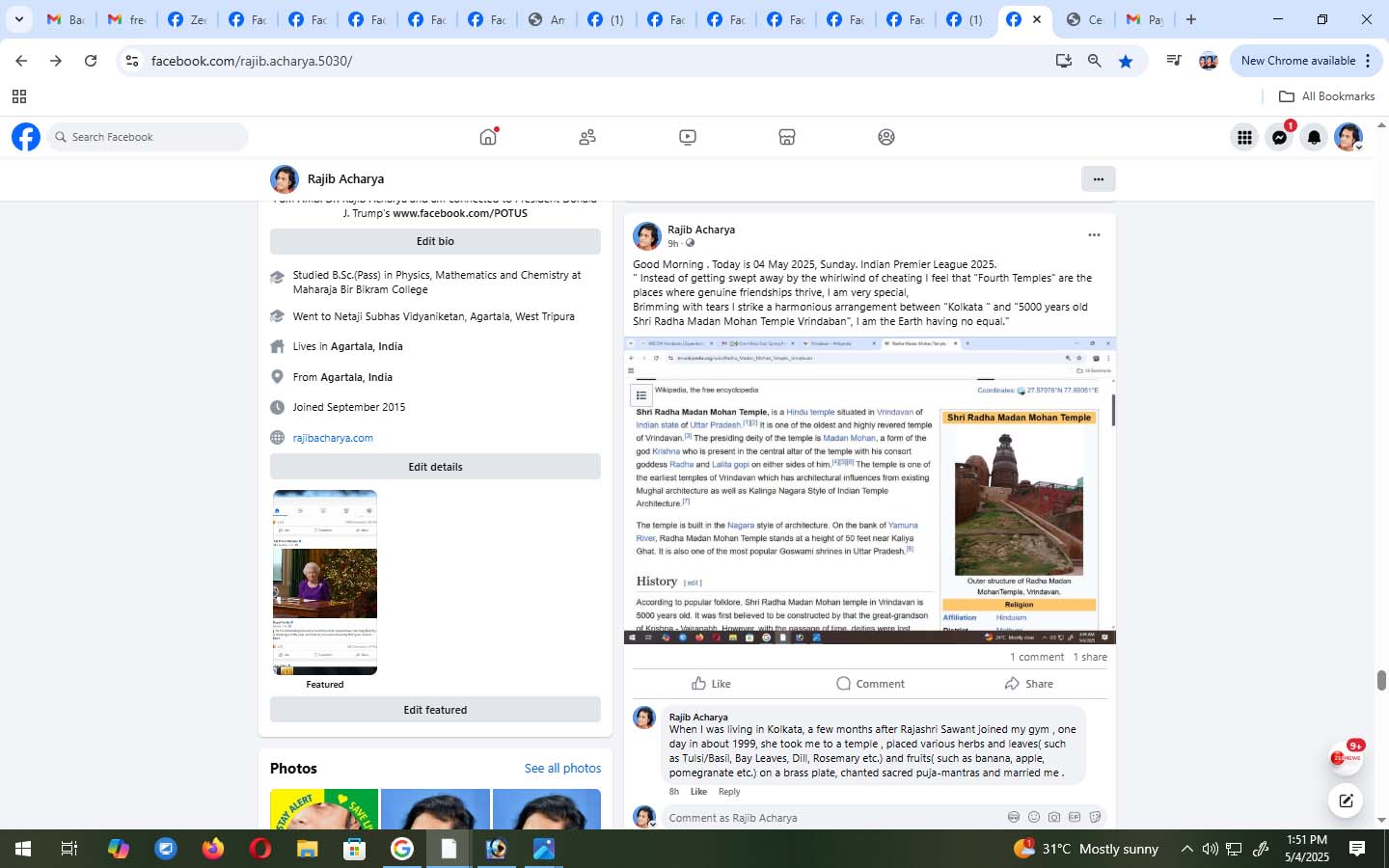Viewport: 1389px width, 868px height.
Task: Click Reply under the Kolkata comment
Action: pyautogui.click(x=729, y=792)
